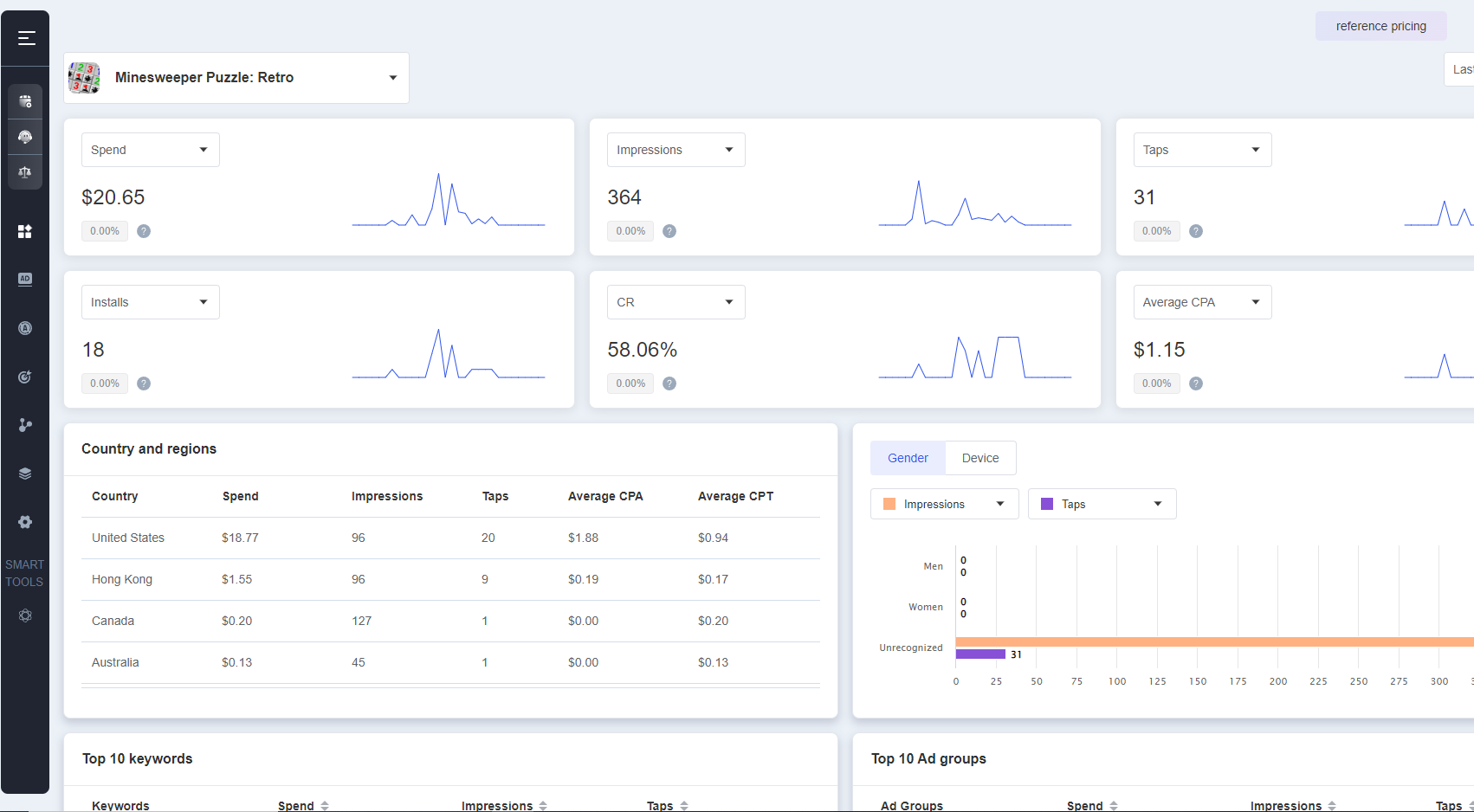Click the support headset sidebar icon
The image size is (1474, 812).
(x=25, y=137)
